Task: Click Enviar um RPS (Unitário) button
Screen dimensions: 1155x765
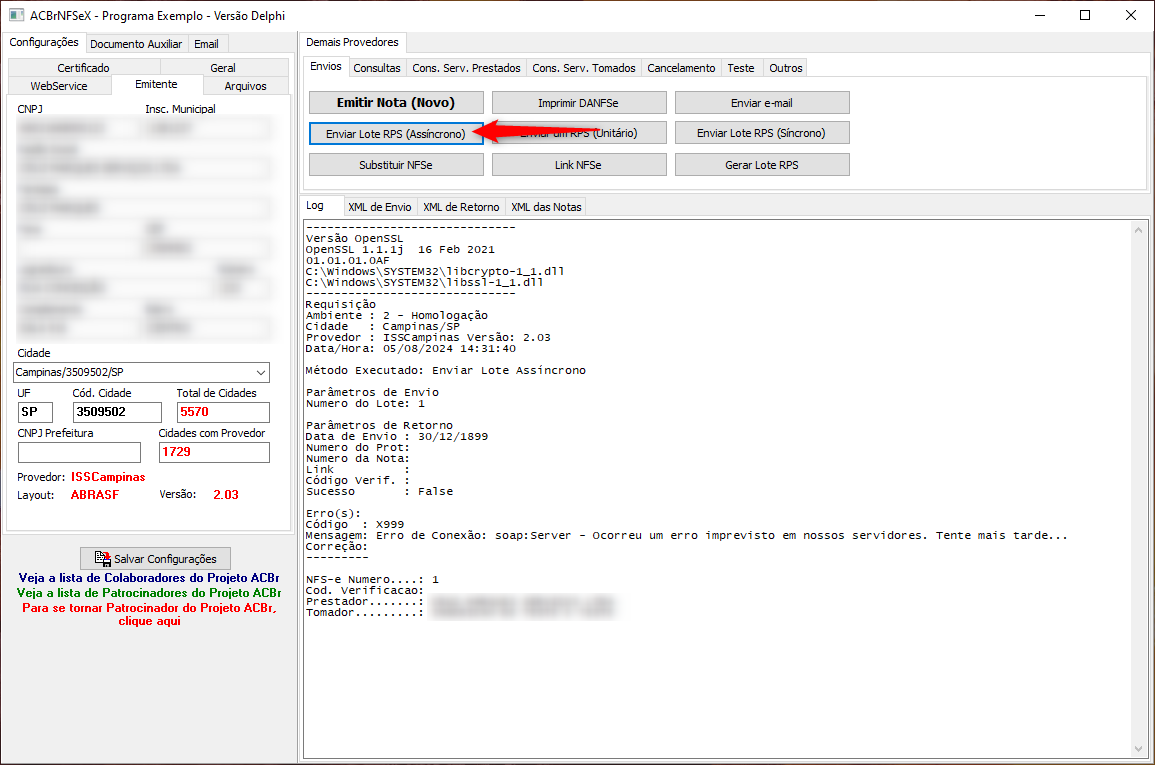Action: tap(579, 133)
